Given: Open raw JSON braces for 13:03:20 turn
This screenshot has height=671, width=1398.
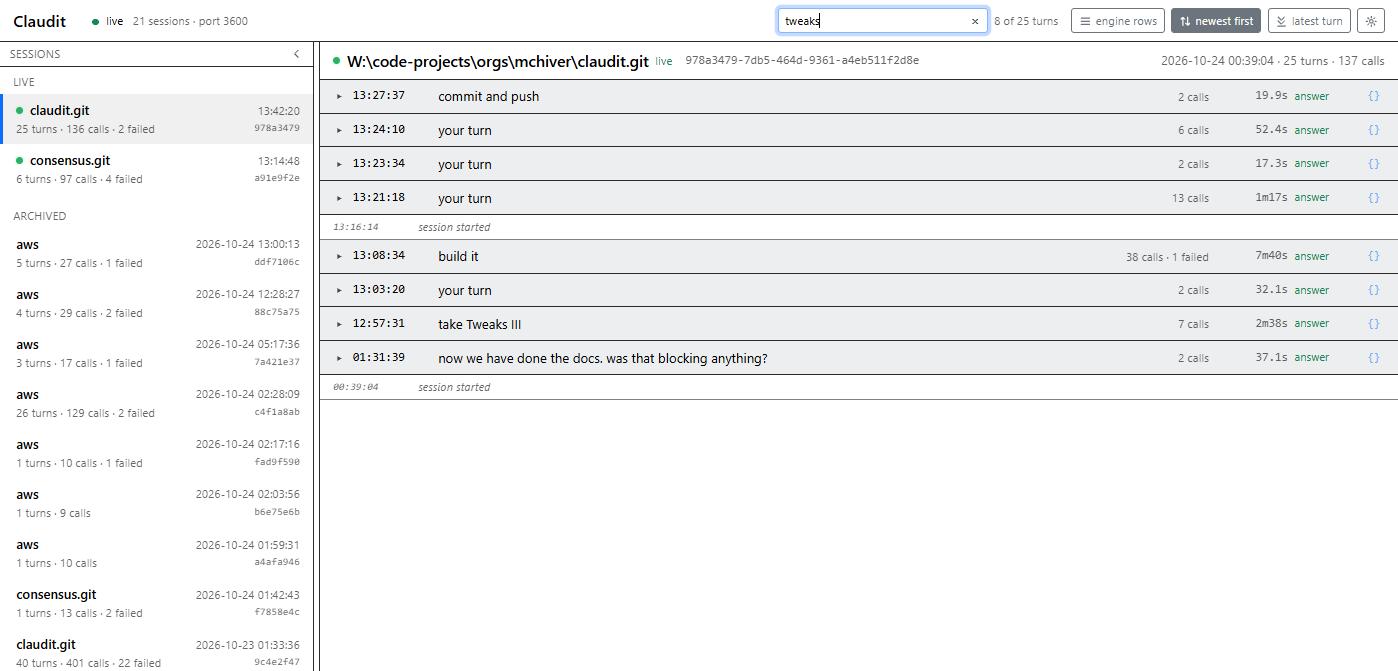Looking at the screenshot, I should pos(1373,290).
